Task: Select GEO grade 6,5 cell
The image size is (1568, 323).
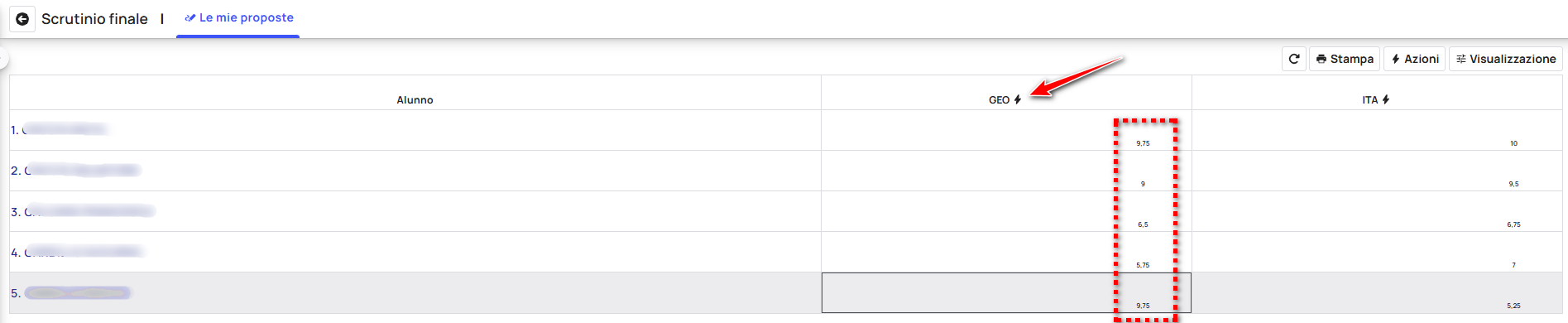Action: click(x=1006, y=211)
